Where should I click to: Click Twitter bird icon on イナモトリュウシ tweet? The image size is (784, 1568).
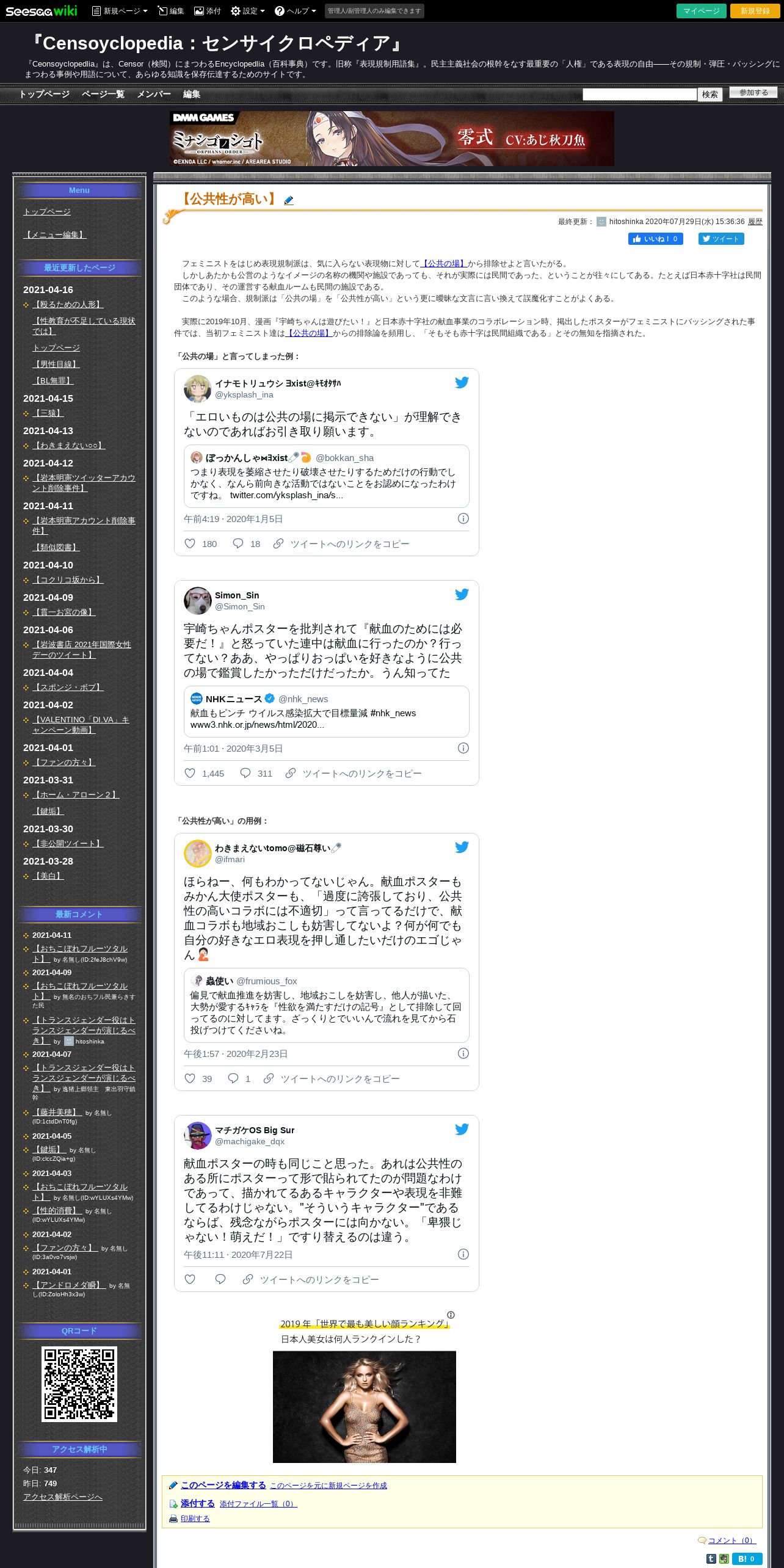(462, 383)
